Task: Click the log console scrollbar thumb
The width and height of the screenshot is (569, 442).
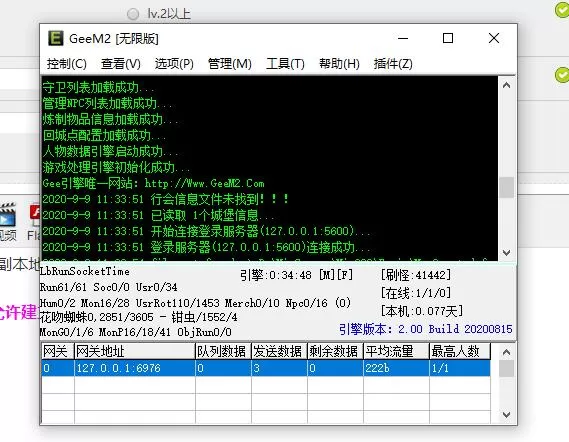Action: 507,187
